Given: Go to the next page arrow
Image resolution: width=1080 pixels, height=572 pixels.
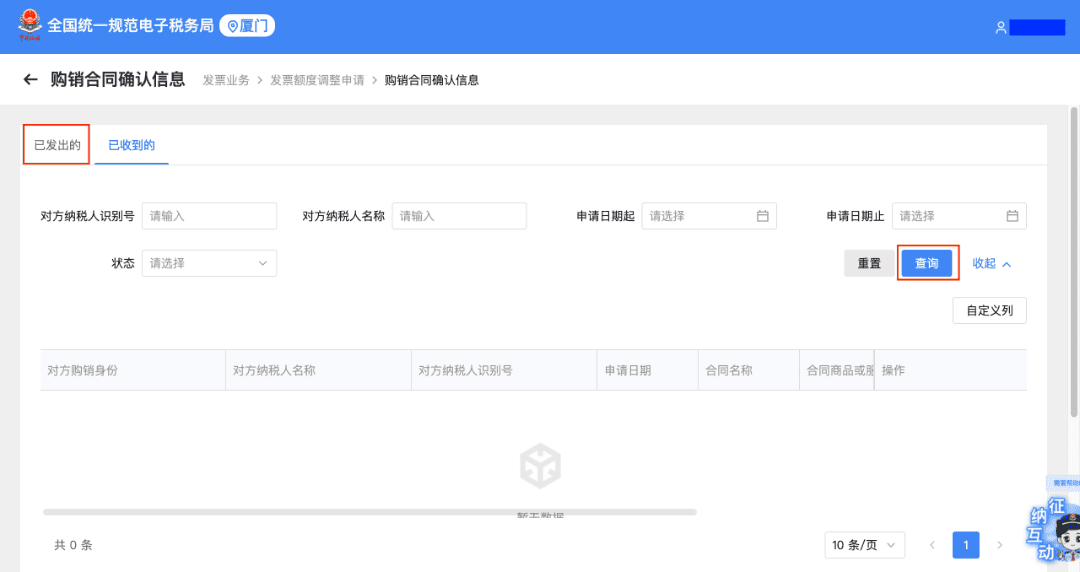Looking at the screenshot, I should pos(999,545).
